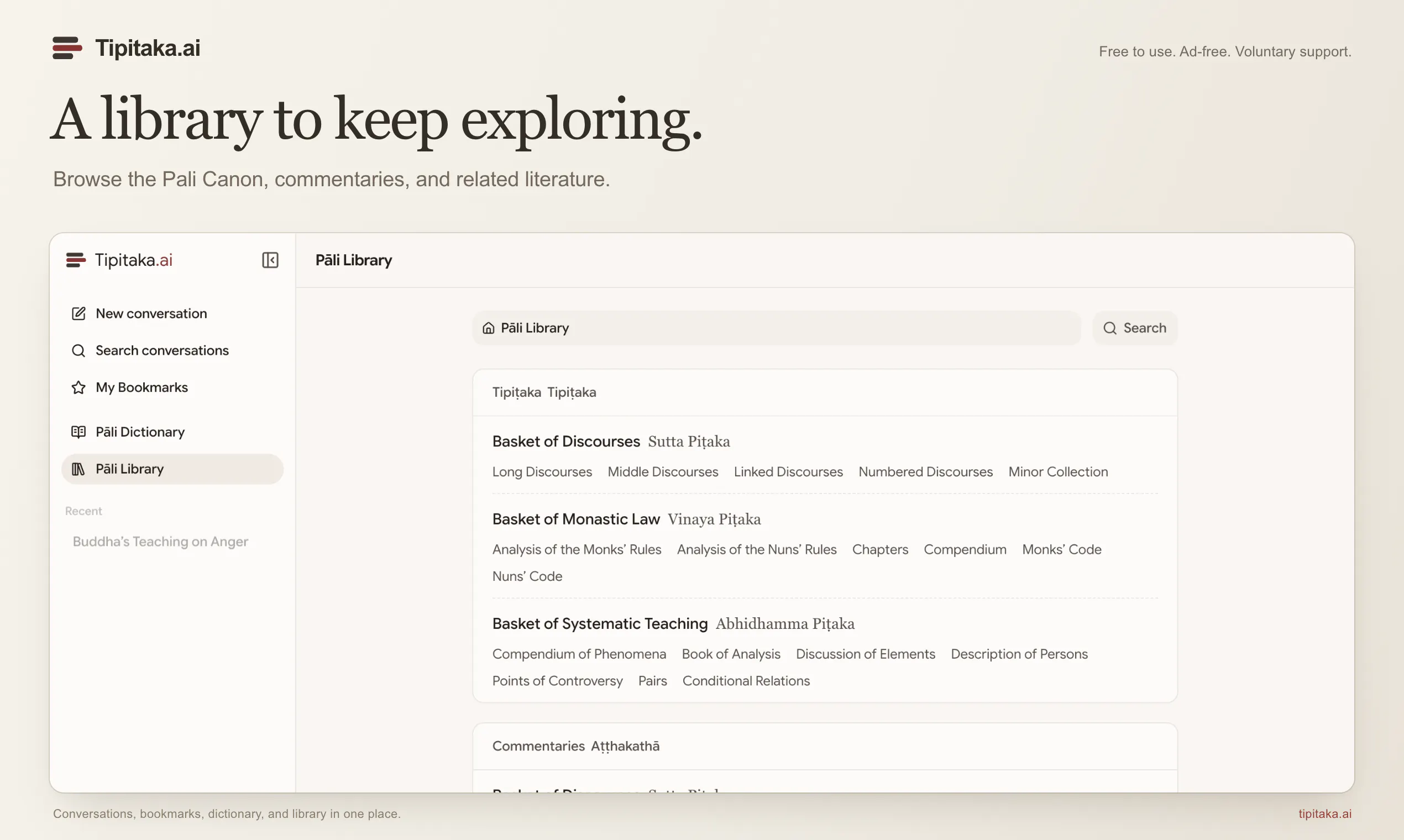Screen dimensions: 1404x840
Task: Open Linked Discourses
Action: (x=788, y=471)
